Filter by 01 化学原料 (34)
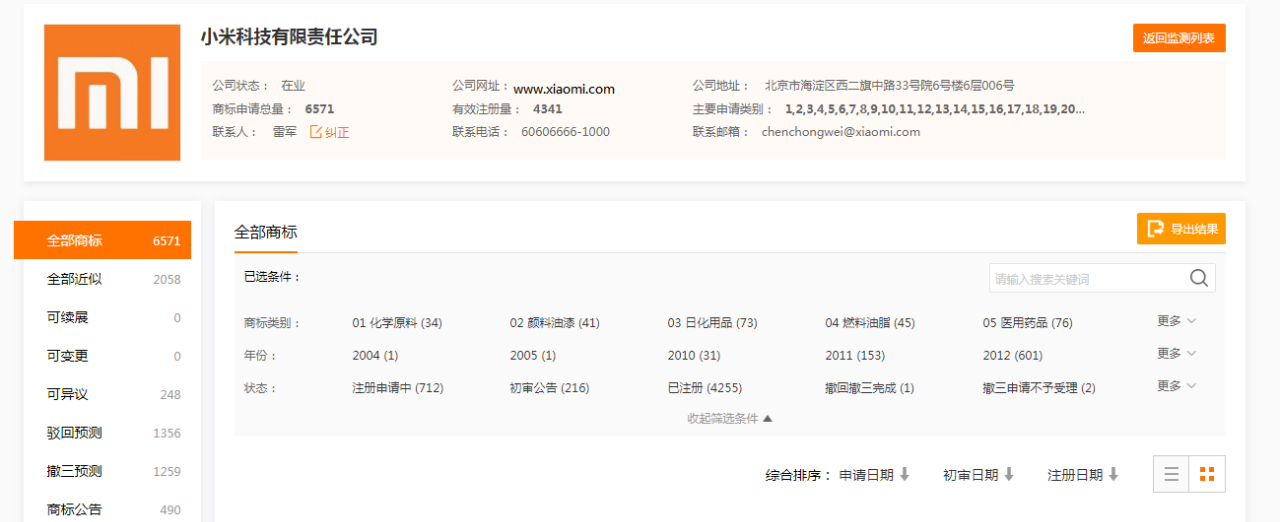Viewport: 1280px width, 522px height. [x=397, y=323]
